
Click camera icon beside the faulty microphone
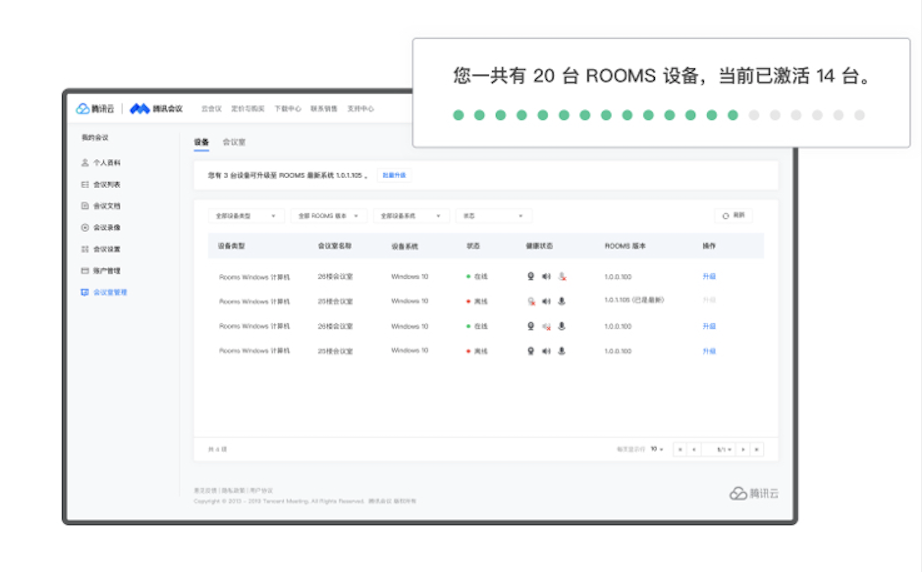[x=530, y=276]
